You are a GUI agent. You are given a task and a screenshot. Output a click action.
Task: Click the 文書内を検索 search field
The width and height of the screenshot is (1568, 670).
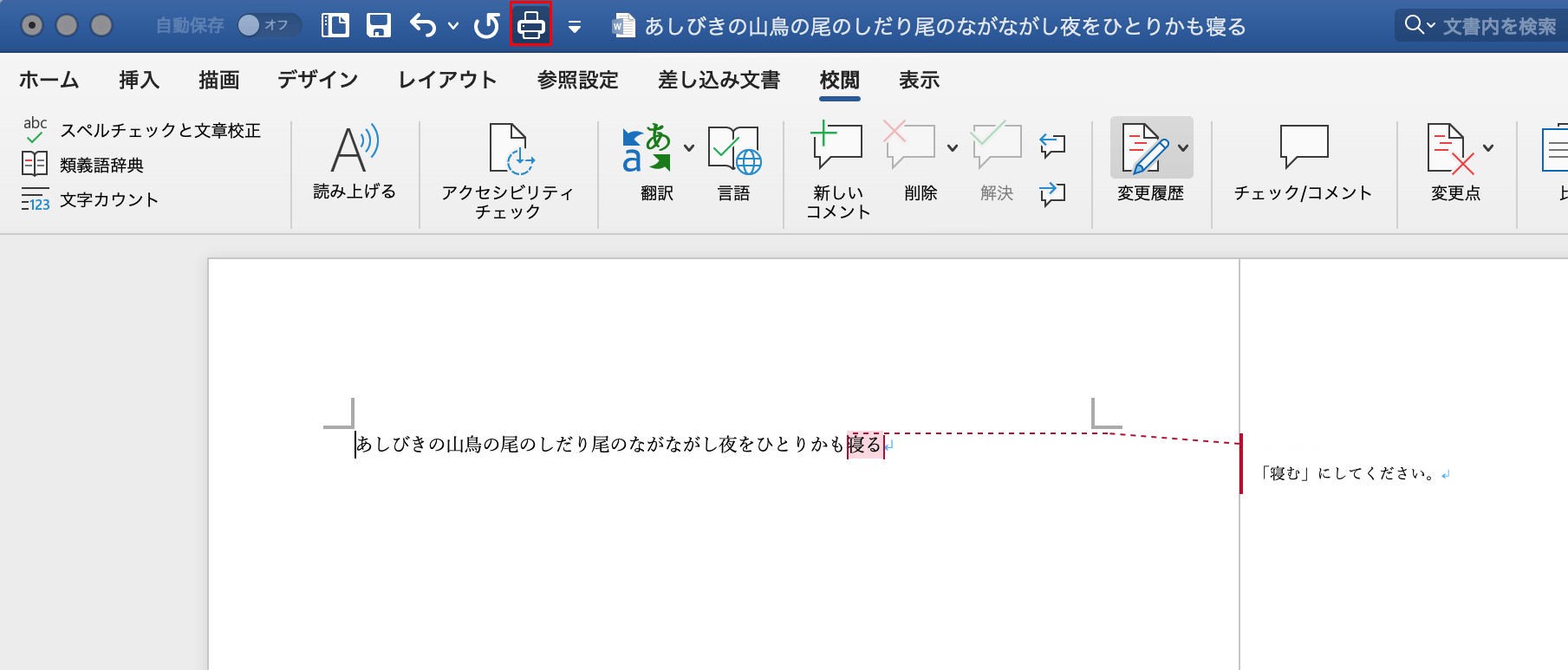click(1500, 26)
